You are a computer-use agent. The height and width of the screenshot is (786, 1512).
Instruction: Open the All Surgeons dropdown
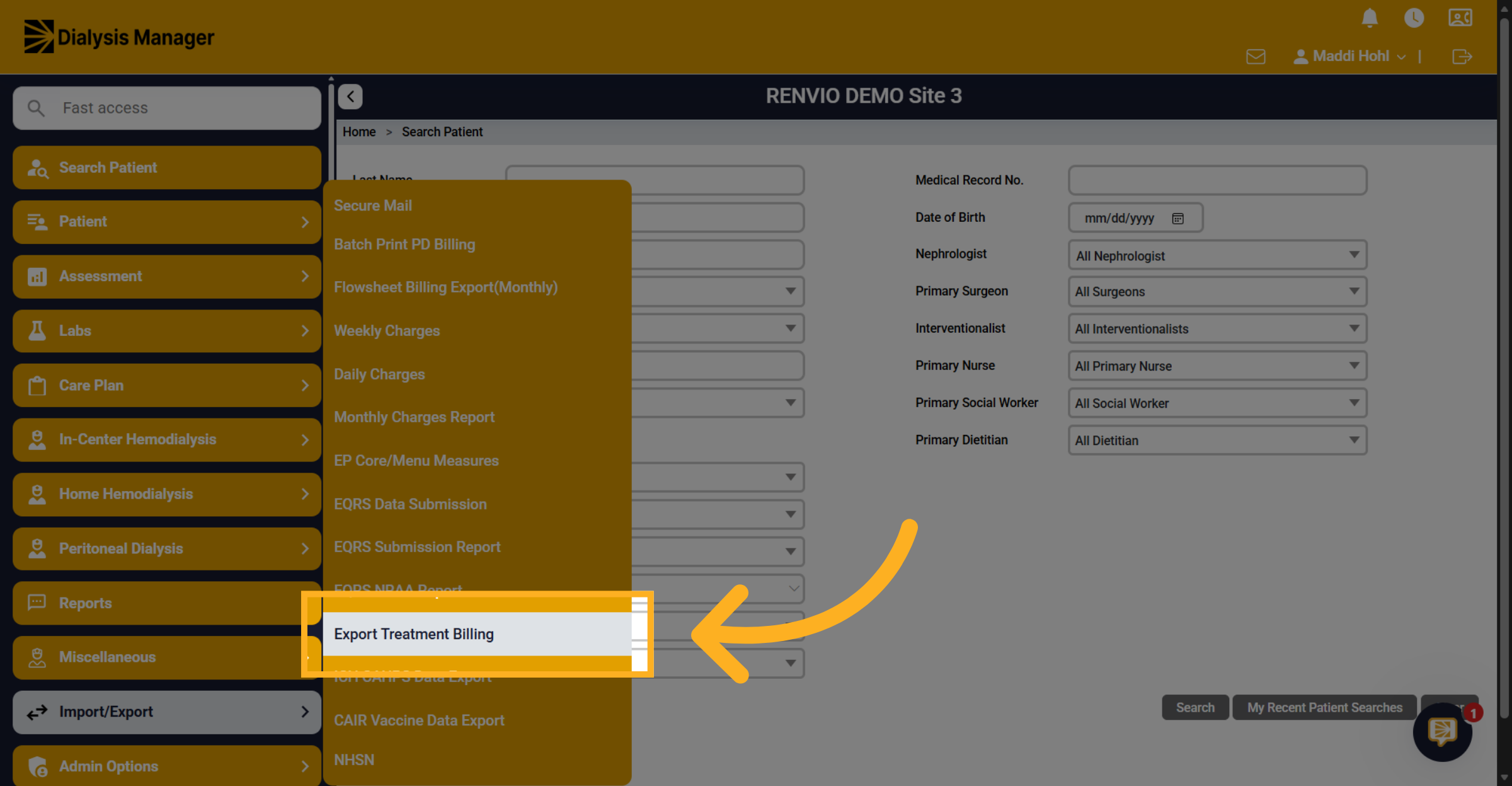pos(1217,291)
